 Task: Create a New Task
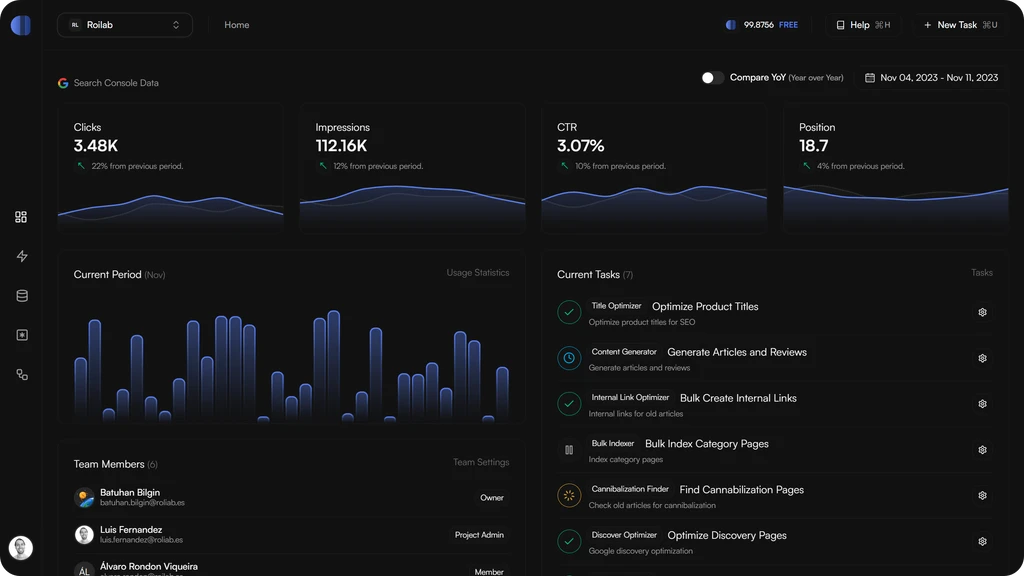[x=957, y=24]
